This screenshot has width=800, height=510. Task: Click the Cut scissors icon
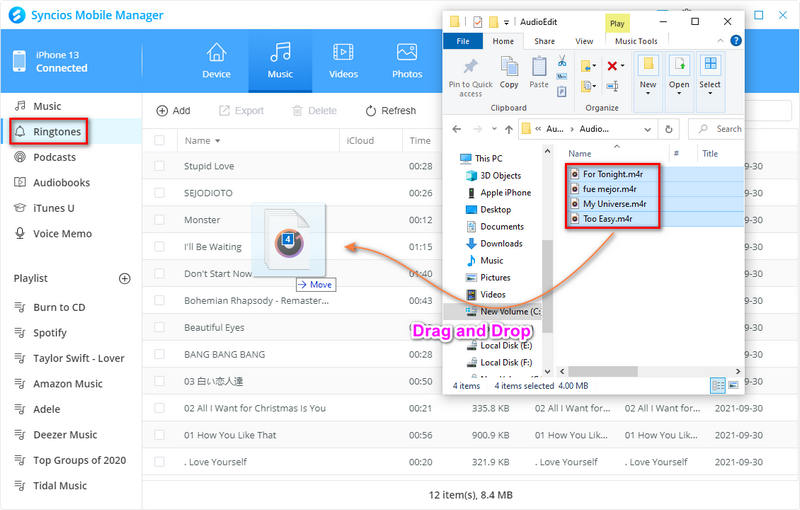562,61
